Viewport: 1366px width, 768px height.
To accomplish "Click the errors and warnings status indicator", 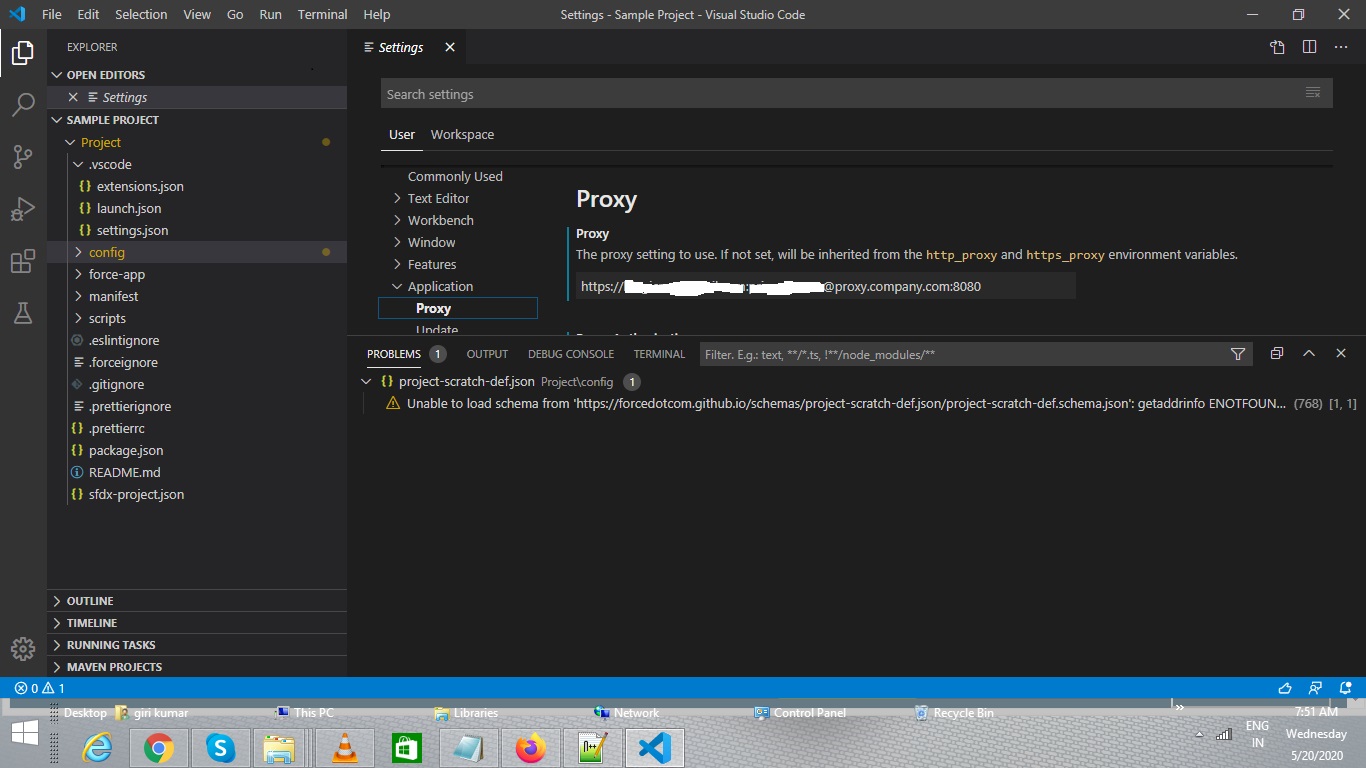I will click(x=40, y=688).
